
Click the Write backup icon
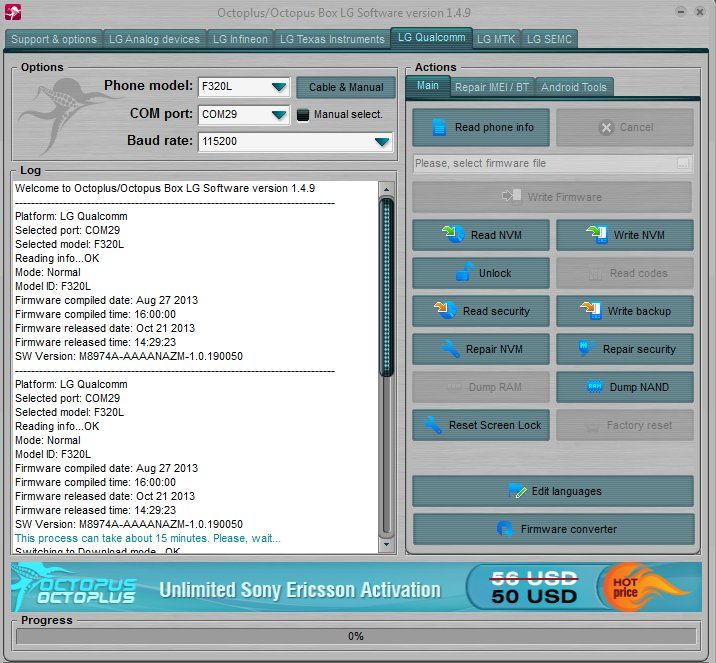pyautogui.click(x=590, y=310)
